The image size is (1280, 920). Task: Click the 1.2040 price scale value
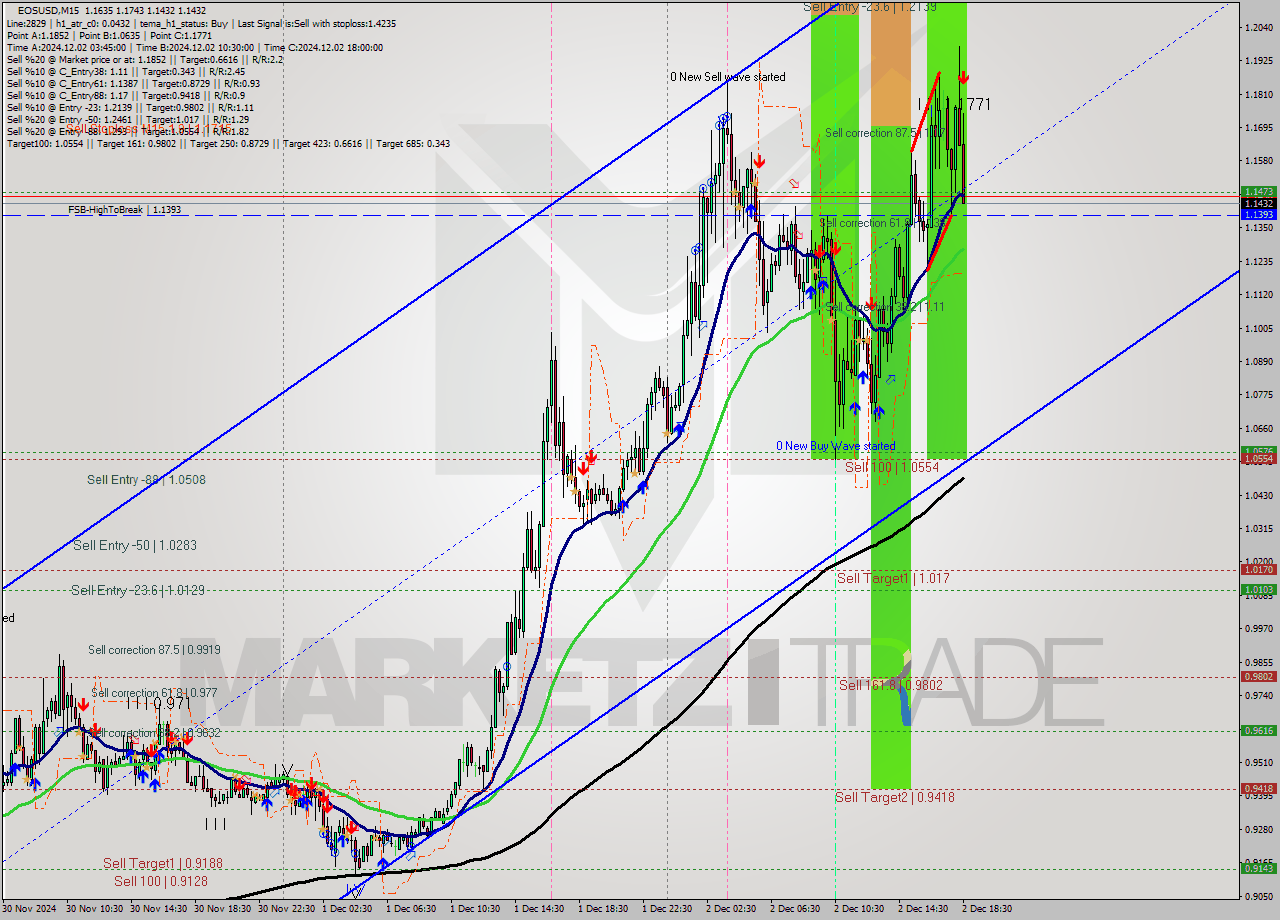tap(1258, 27)
